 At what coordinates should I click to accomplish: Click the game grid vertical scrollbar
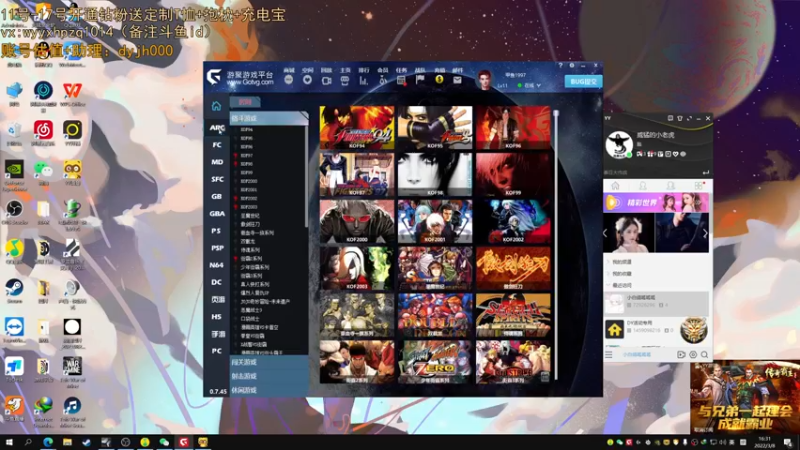pos(556,245)
